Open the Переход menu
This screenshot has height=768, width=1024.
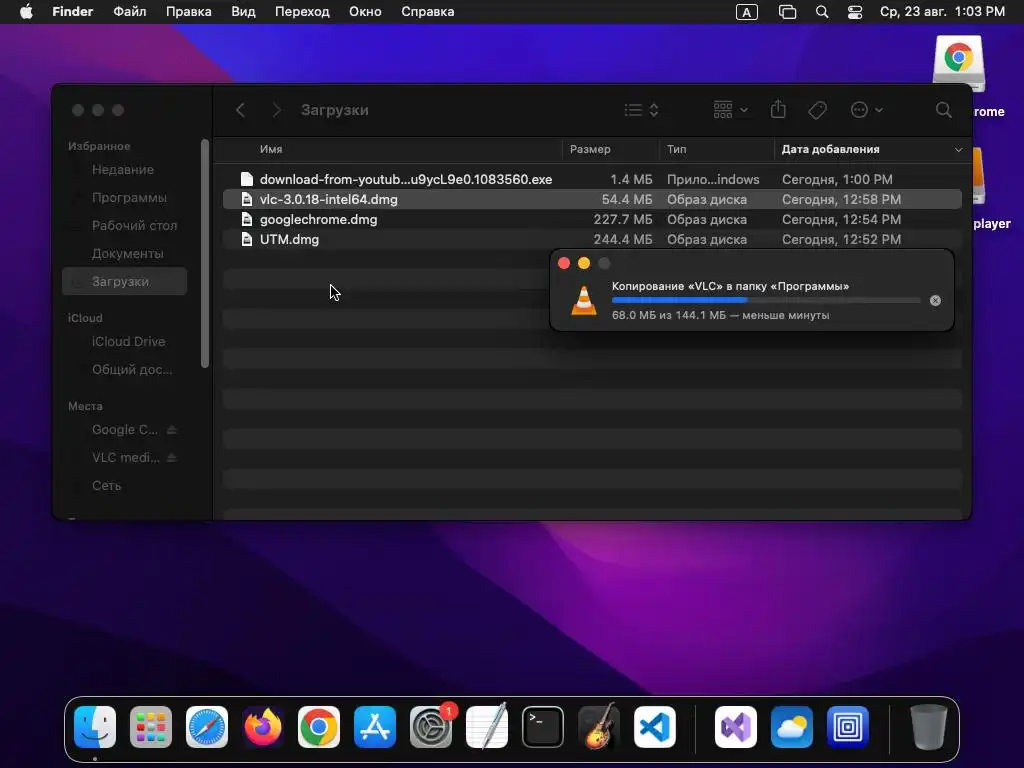pos(302,12)
